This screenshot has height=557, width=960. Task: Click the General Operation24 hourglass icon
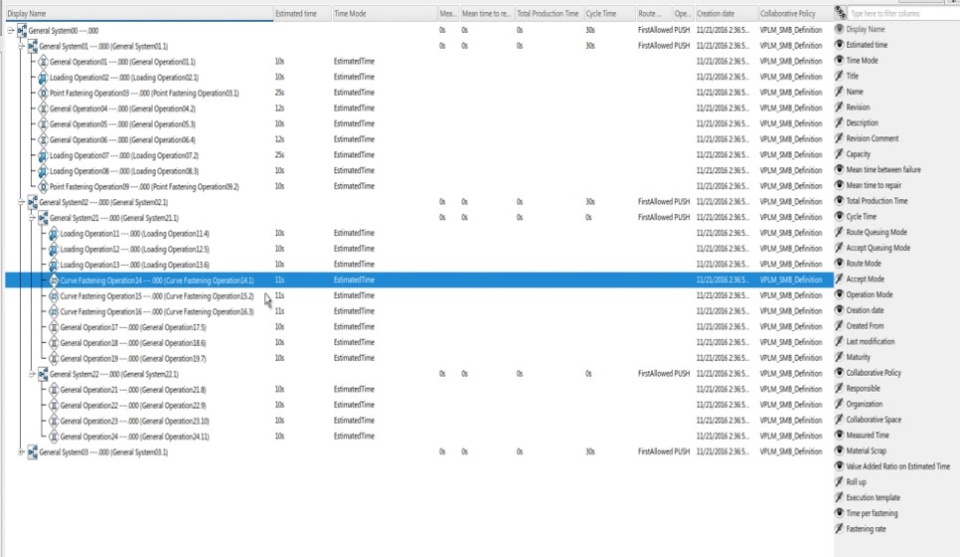(x=53, y=436)
